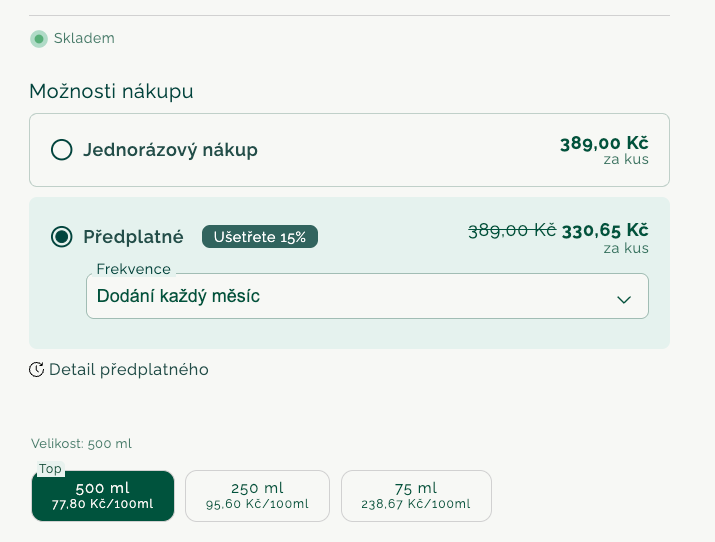This screenshot has width=715, height=542.
Task: Click the Velikost: 500 ml label
Action: [x=81, y=444]
